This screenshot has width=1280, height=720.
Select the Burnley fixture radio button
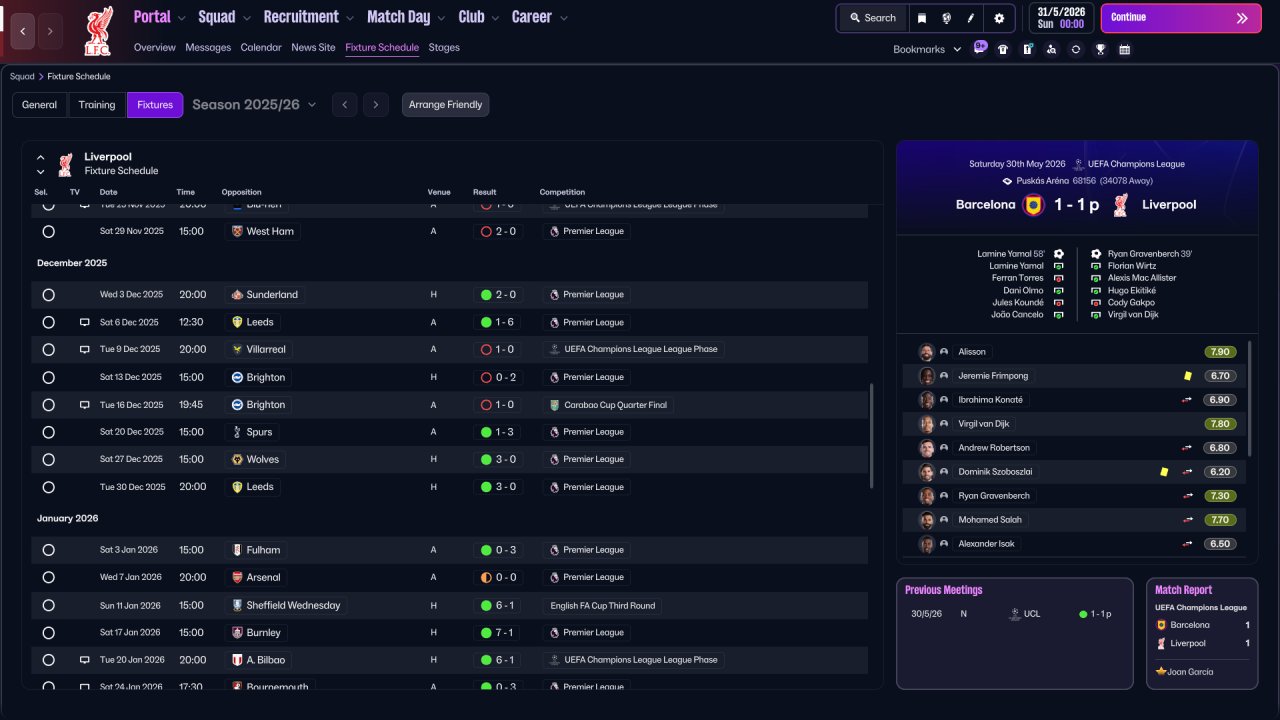(48, 633)
